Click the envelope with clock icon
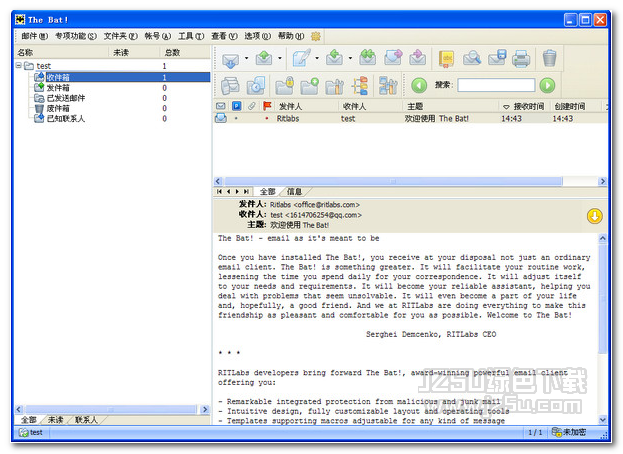The height and width of the screenshot is (454, 623). 255,85
